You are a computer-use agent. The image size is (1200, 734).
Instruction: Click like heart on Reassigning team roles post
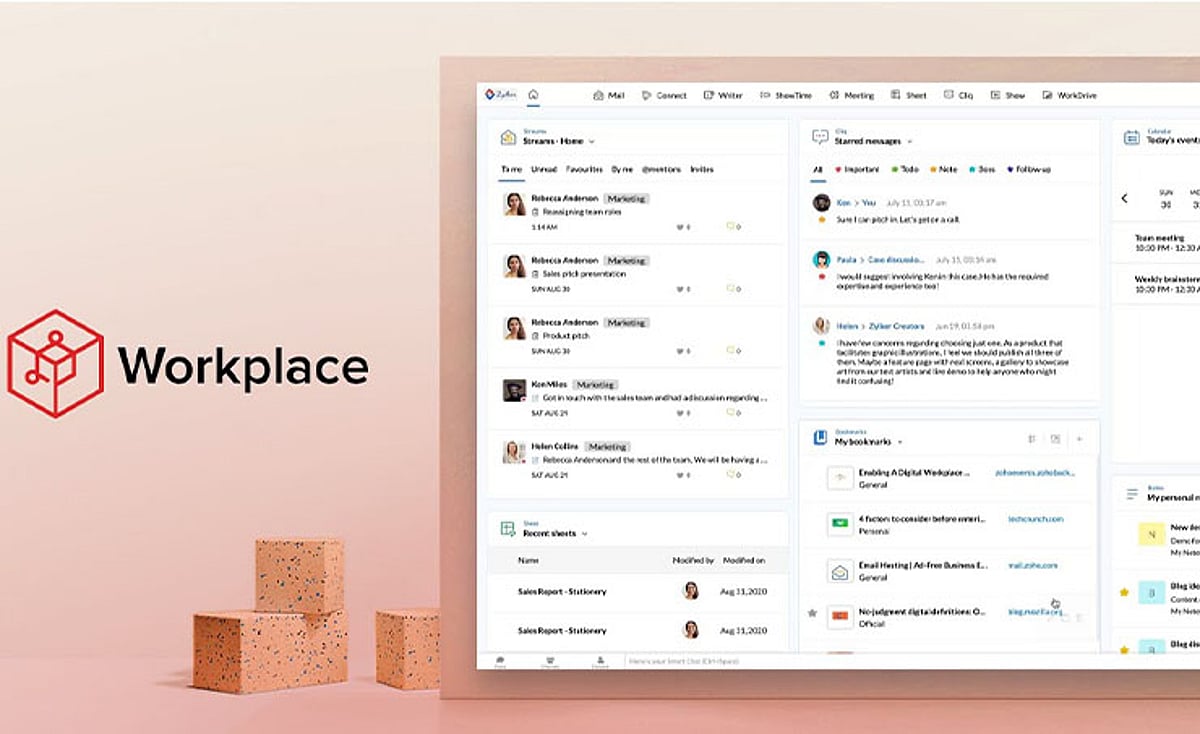pyautogui.click(x=680, y=227)
